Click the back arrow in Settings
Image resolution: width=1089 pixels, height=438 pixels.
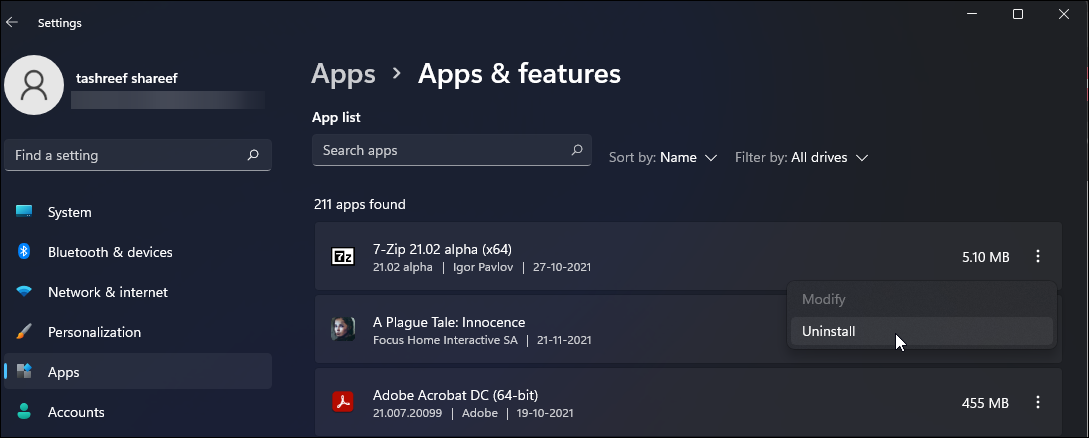tap(12, 22)
